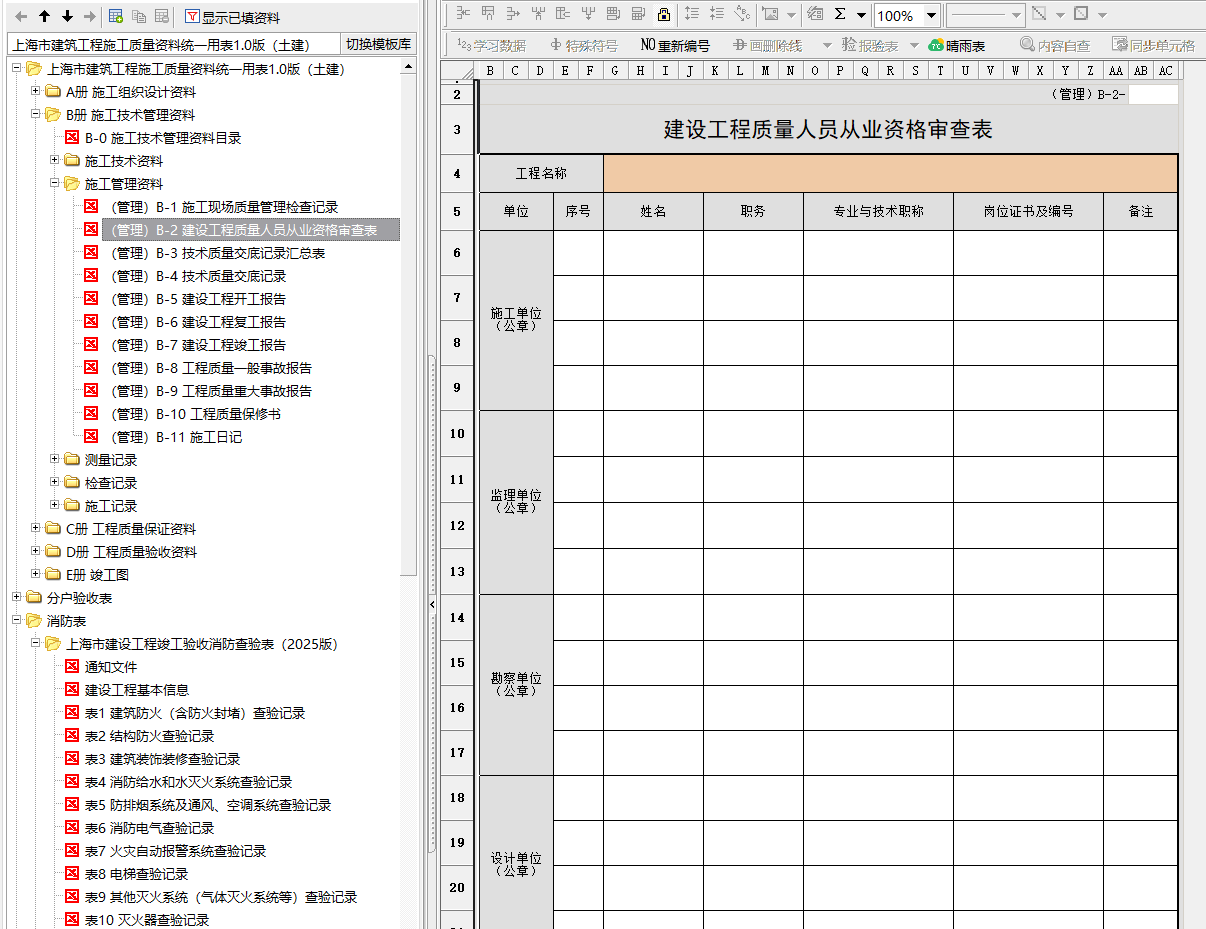This screenshot has height=929, width=1206.
Task: Click the black down arrow move-down icon
Action: tap(67, 16)
